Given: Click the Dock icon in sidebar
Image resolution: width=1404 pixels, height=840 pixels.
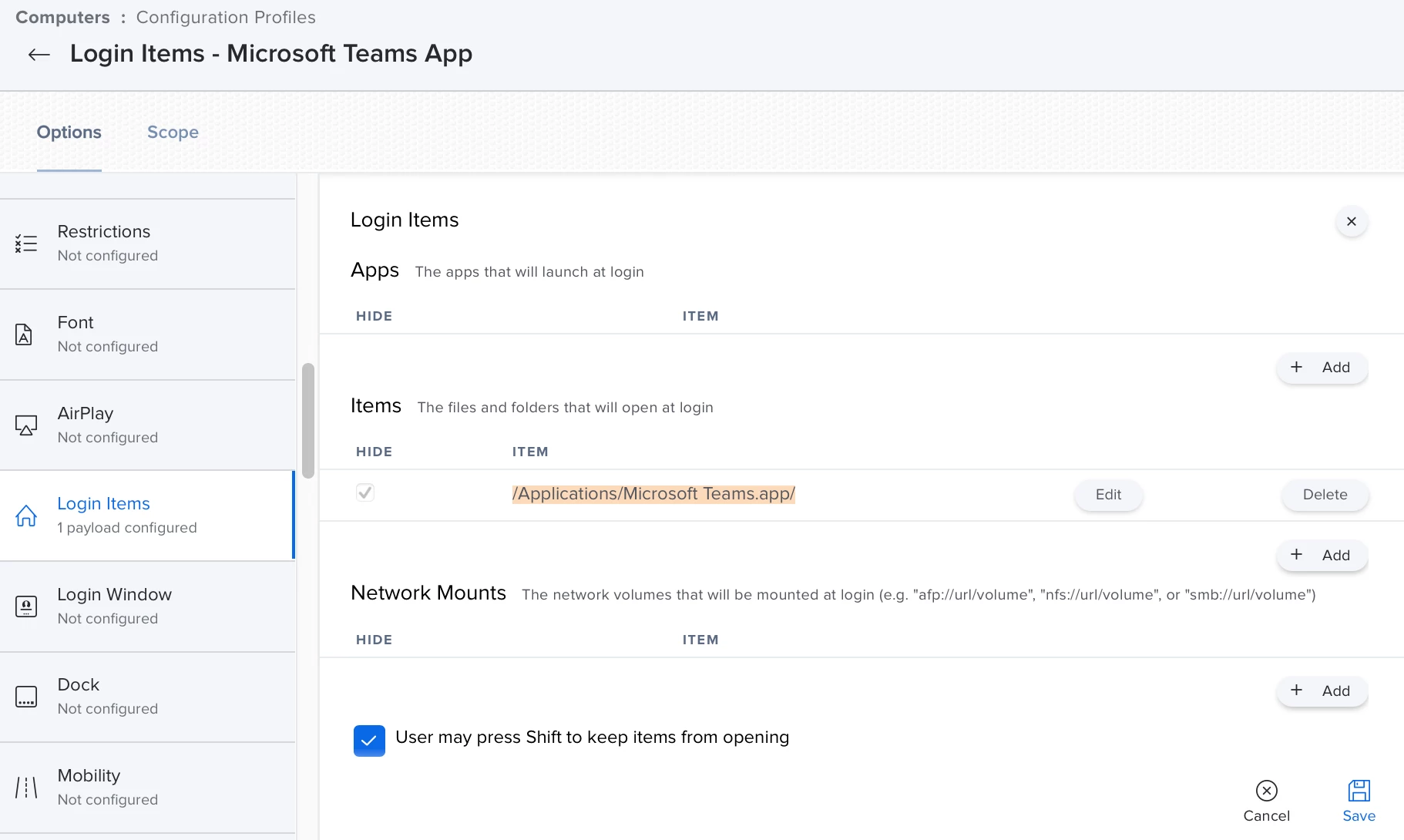Looking at the screenshot, I should [26, 697].
